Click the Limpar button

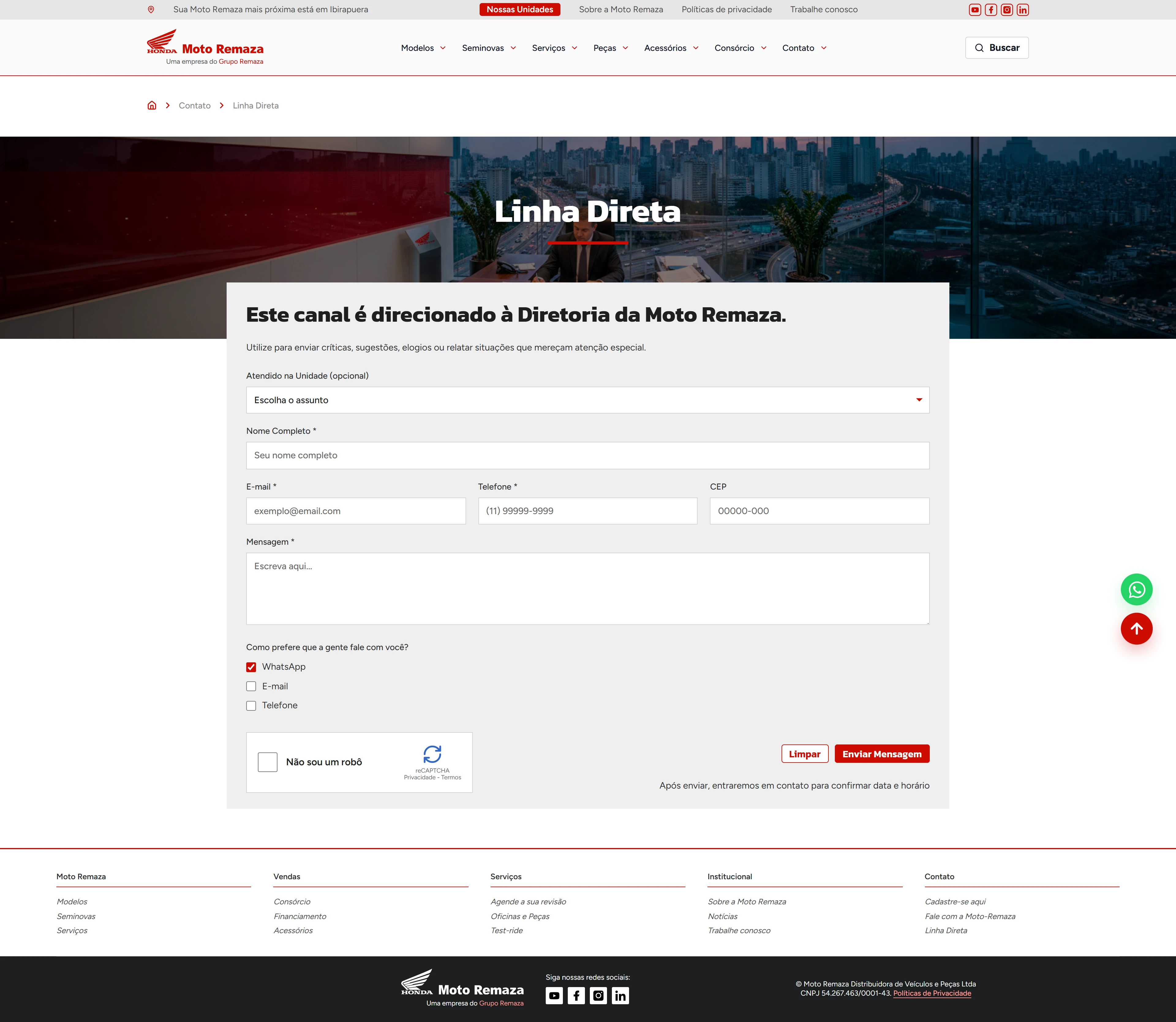click(x=804, y=754)
